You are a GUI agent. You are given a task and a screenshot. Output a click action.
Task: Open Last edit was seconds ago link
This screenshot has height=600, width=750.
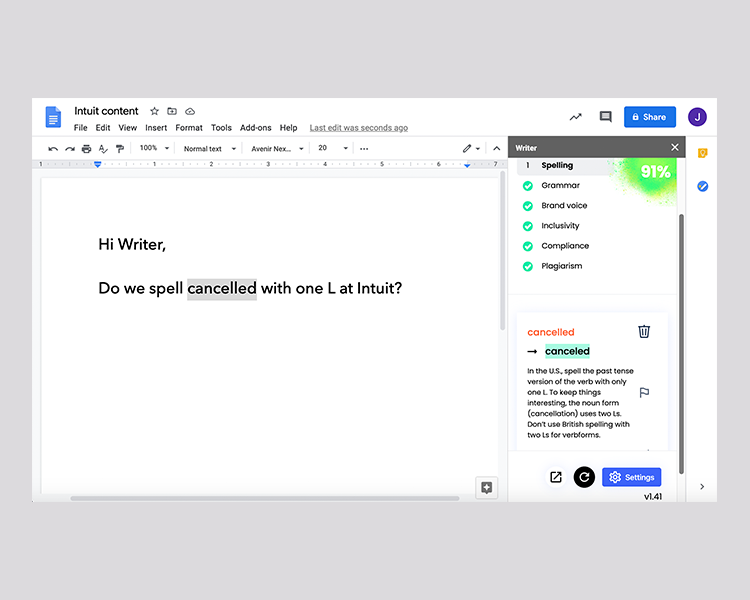point(359,128)
